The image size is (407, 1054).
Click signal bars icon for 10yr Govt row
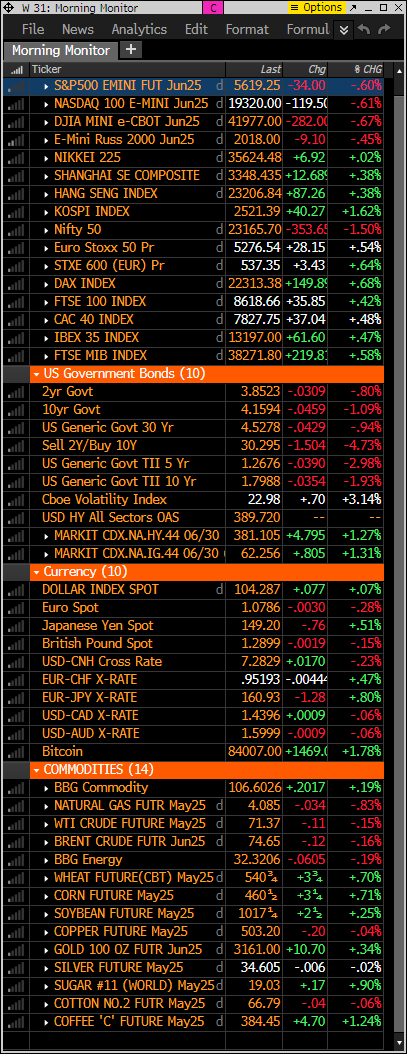point(17,409)
